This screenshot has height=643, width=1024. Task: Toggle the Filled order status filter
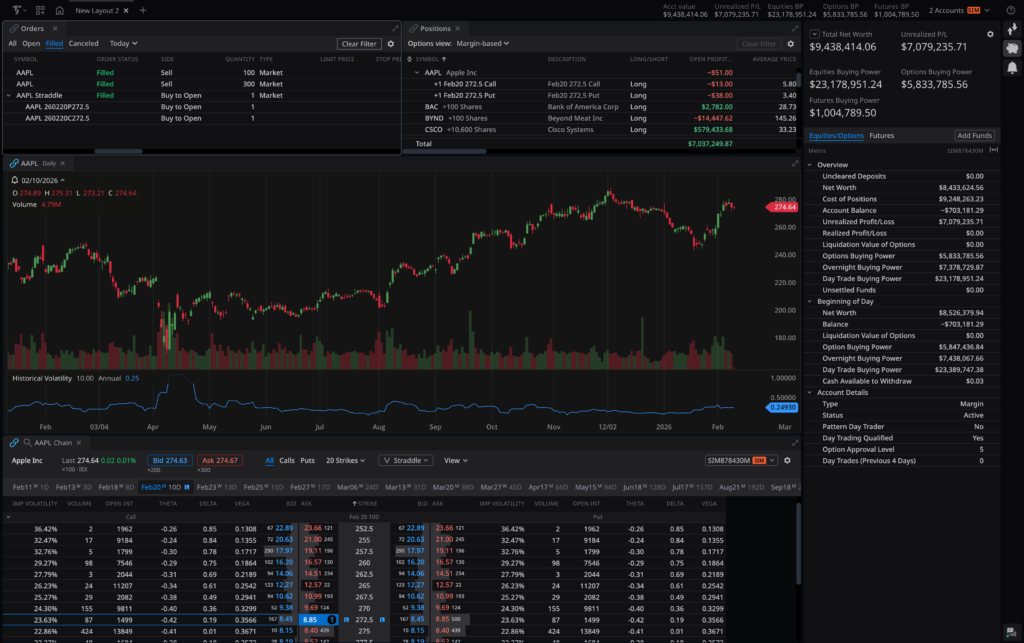[x=54, y=44]
